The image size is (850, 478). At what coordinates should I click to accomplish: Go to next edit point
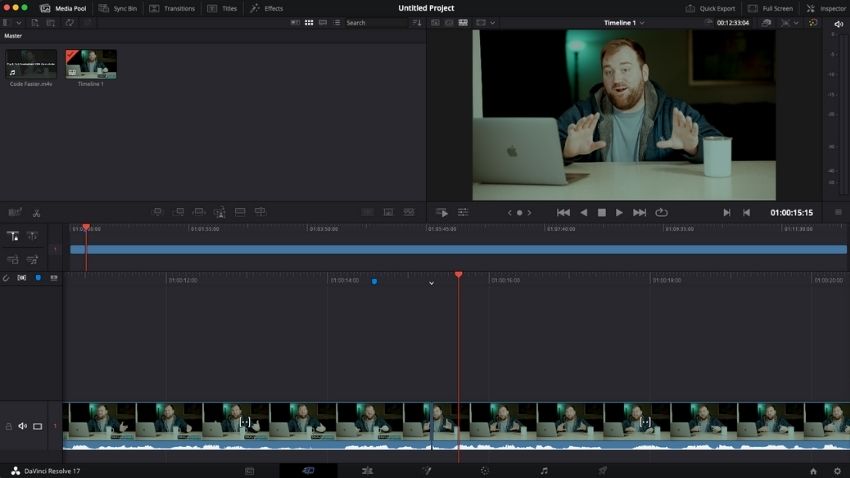(640, 213)
